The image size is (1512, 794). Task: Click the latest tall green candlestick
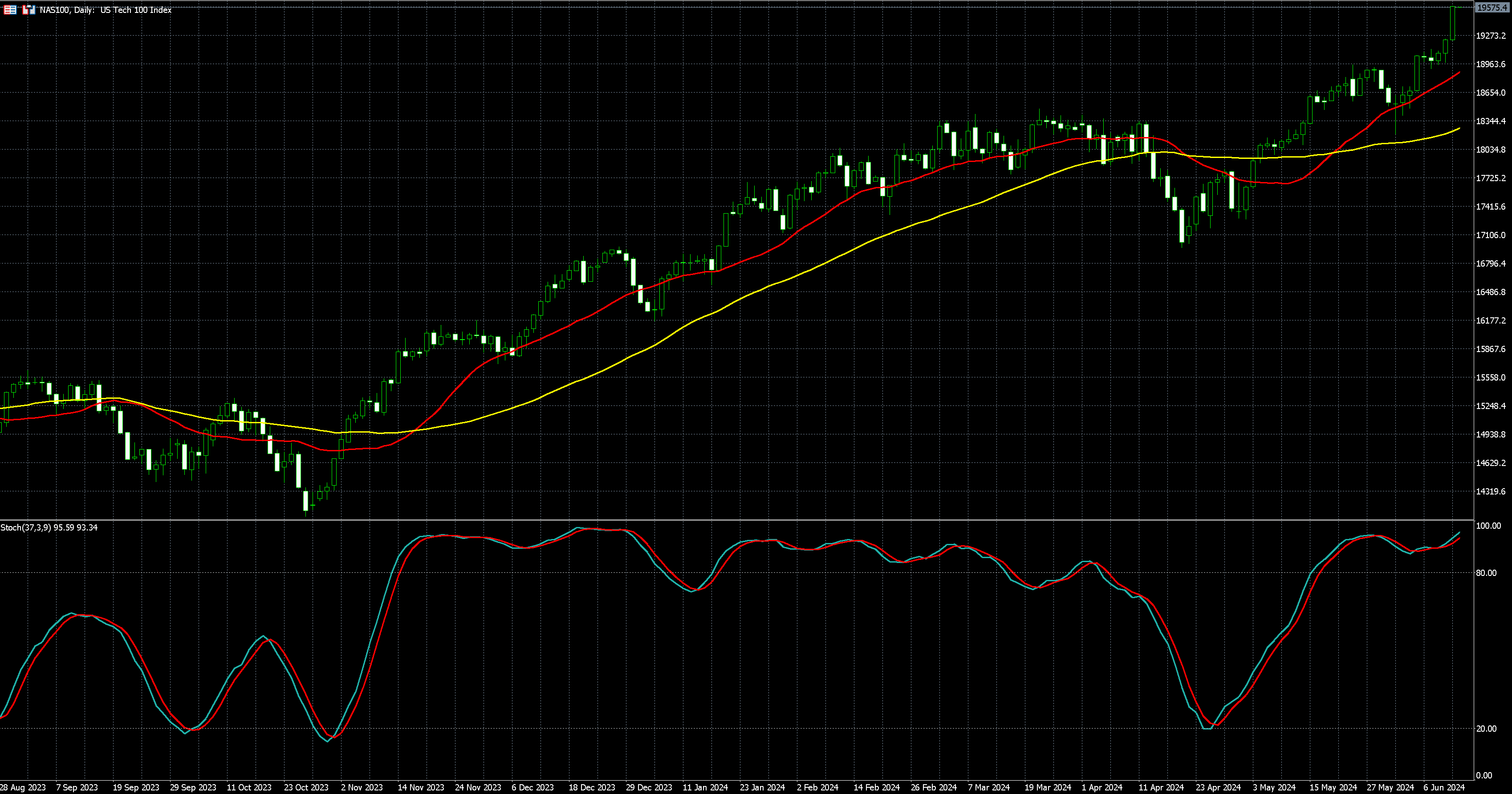coord(1452,24)
